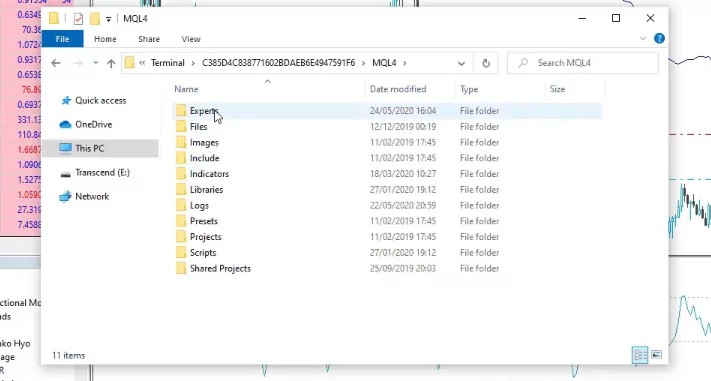Viewport: 711px width, 381px height.
Task: Expand the ribbon with the chevron
Action: tap(643, 39)
